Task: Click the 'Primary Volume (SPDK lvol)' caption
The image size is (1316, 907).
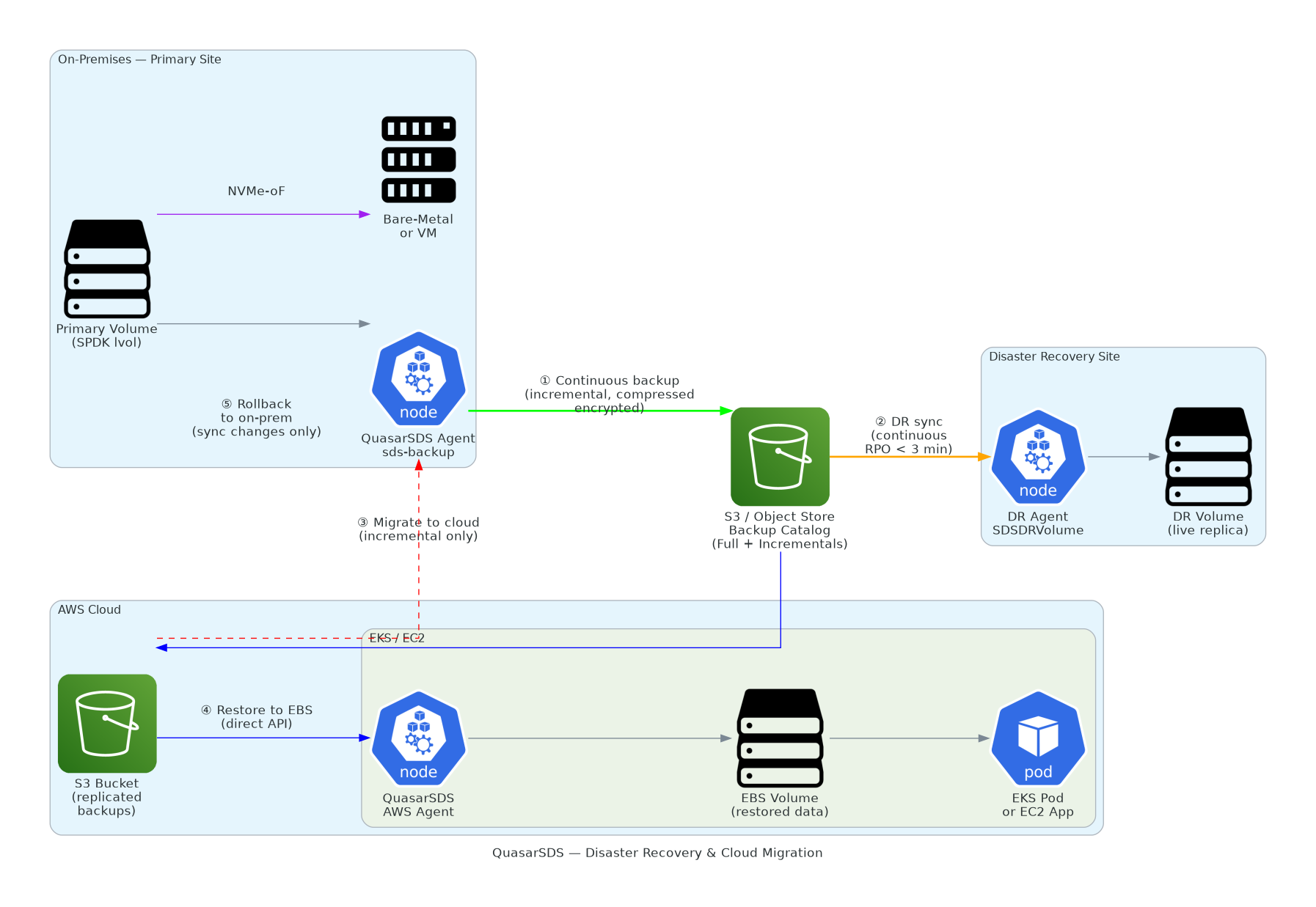Action: tap(107, 336)
